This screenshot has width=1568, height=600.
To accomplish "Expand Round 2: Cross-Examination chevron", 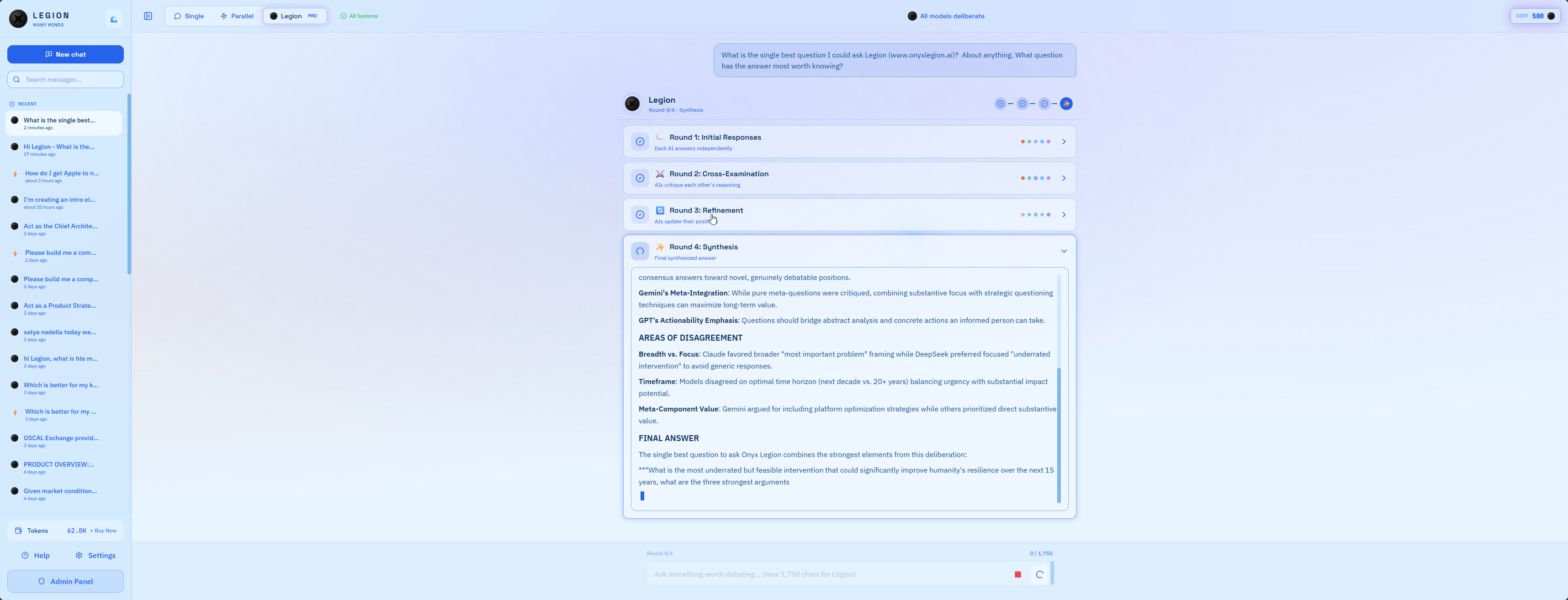I will [1064, 178].
